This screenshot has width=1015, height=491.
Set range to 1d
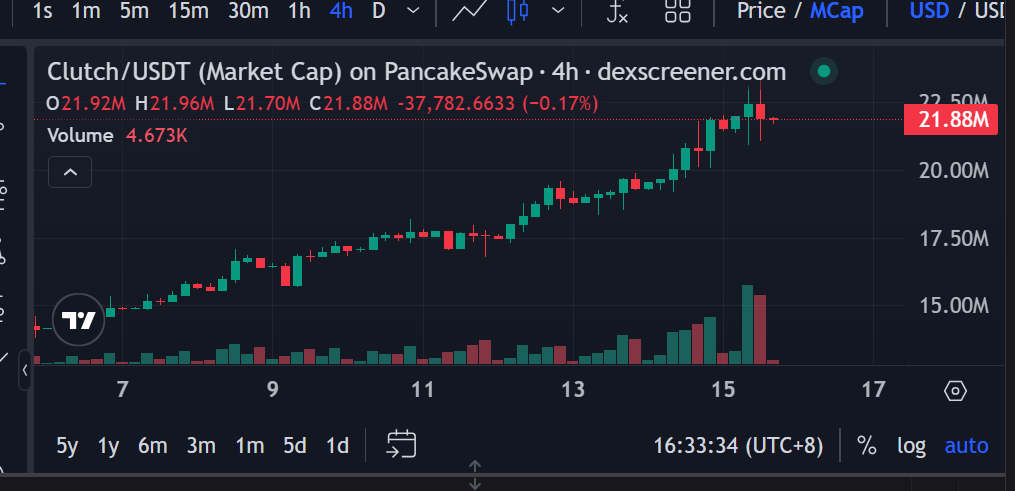(337, 446)
